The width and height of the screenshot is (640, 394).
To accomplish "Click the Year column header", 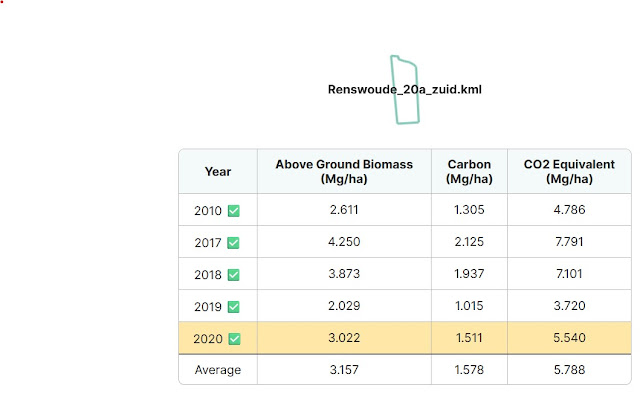I will [218, 171].
